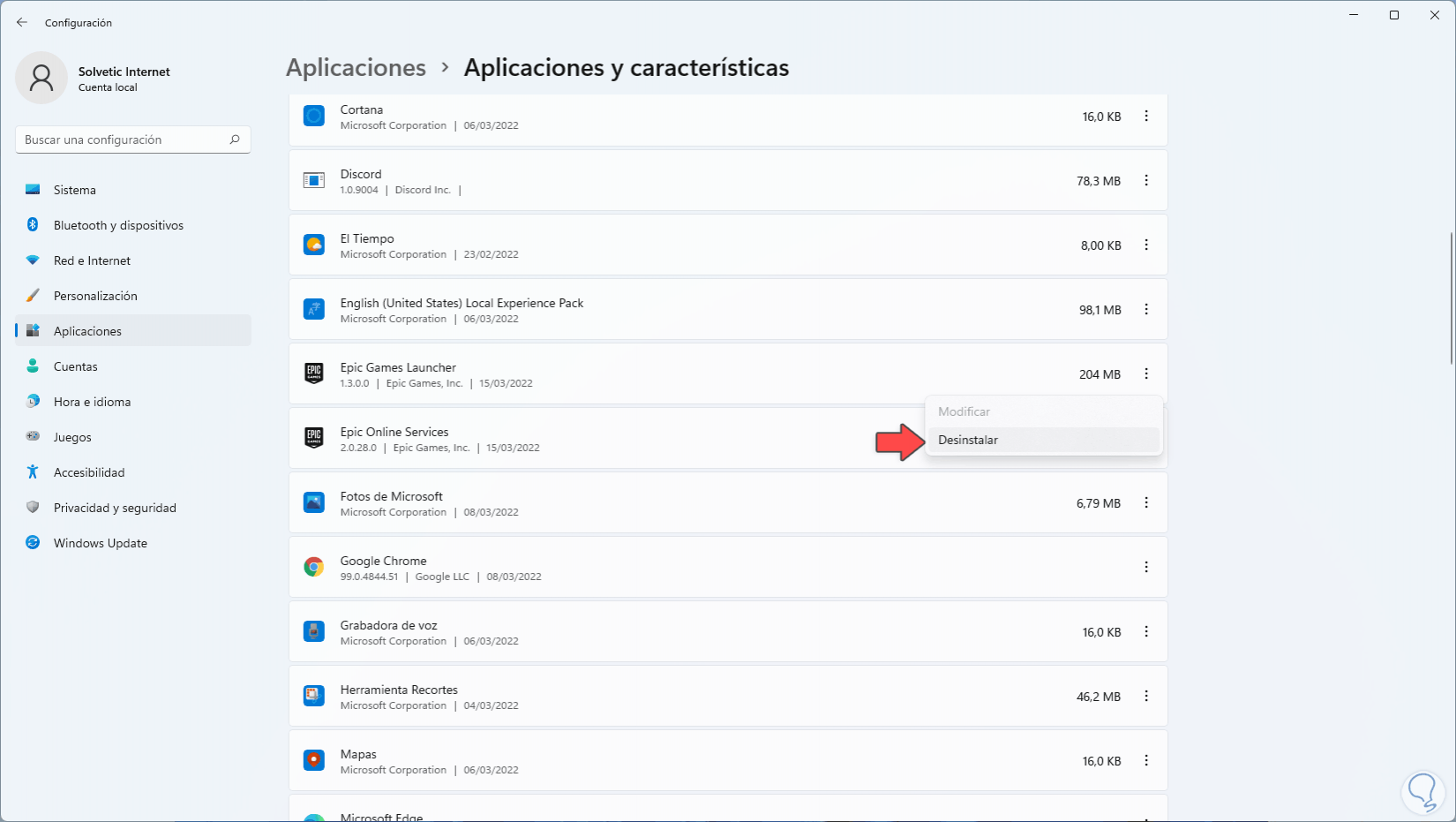Open Accesibilidad settings
This screenshot has height=822, width=1456.
pyautogui.click(x=133, y=472)
